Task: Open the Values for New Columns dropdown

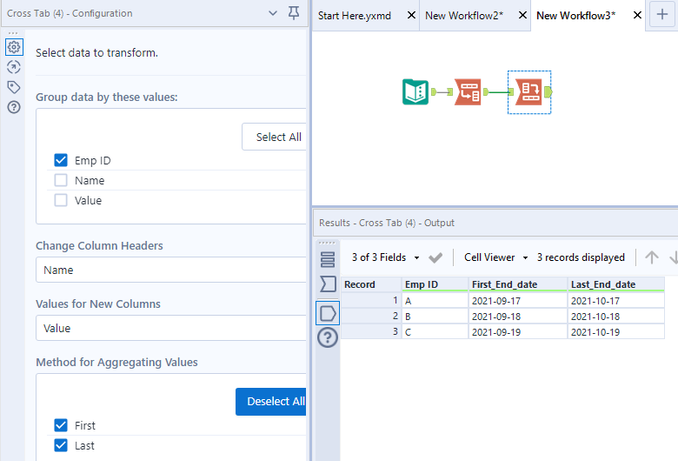Action: click(171, 328)
